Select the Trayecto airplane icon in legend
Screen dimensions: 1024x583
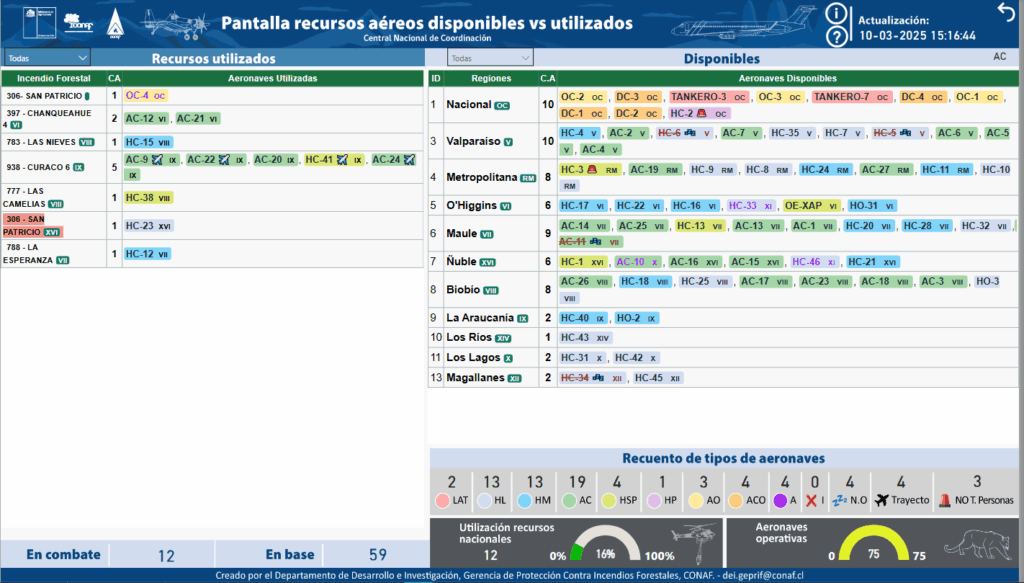click(882, 500)
